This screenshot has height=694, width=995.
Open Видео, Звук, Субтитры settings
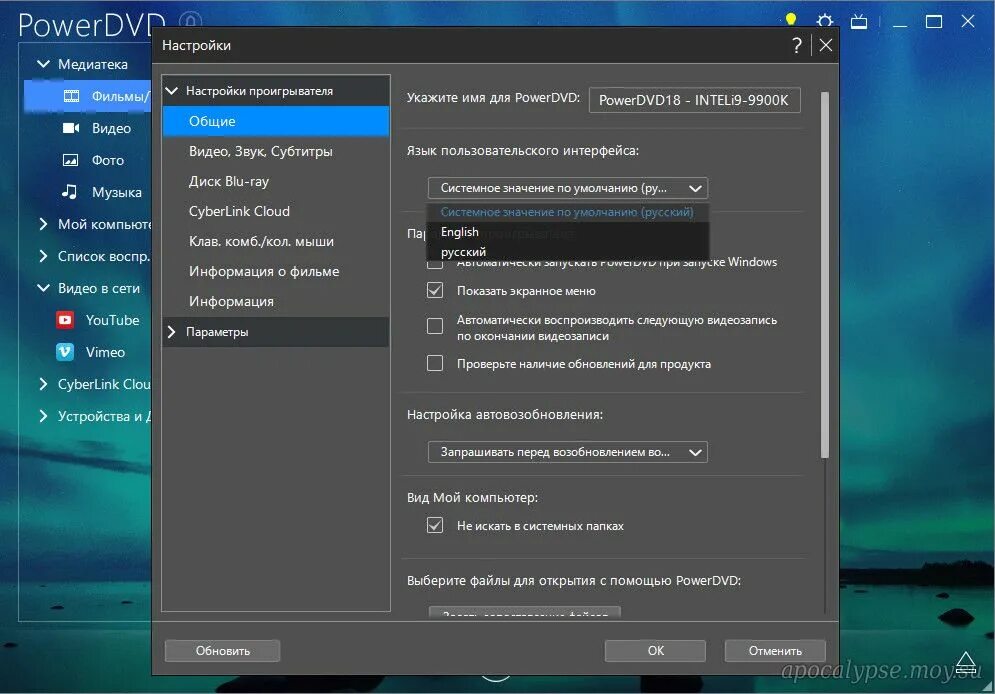tap(276, 151)
